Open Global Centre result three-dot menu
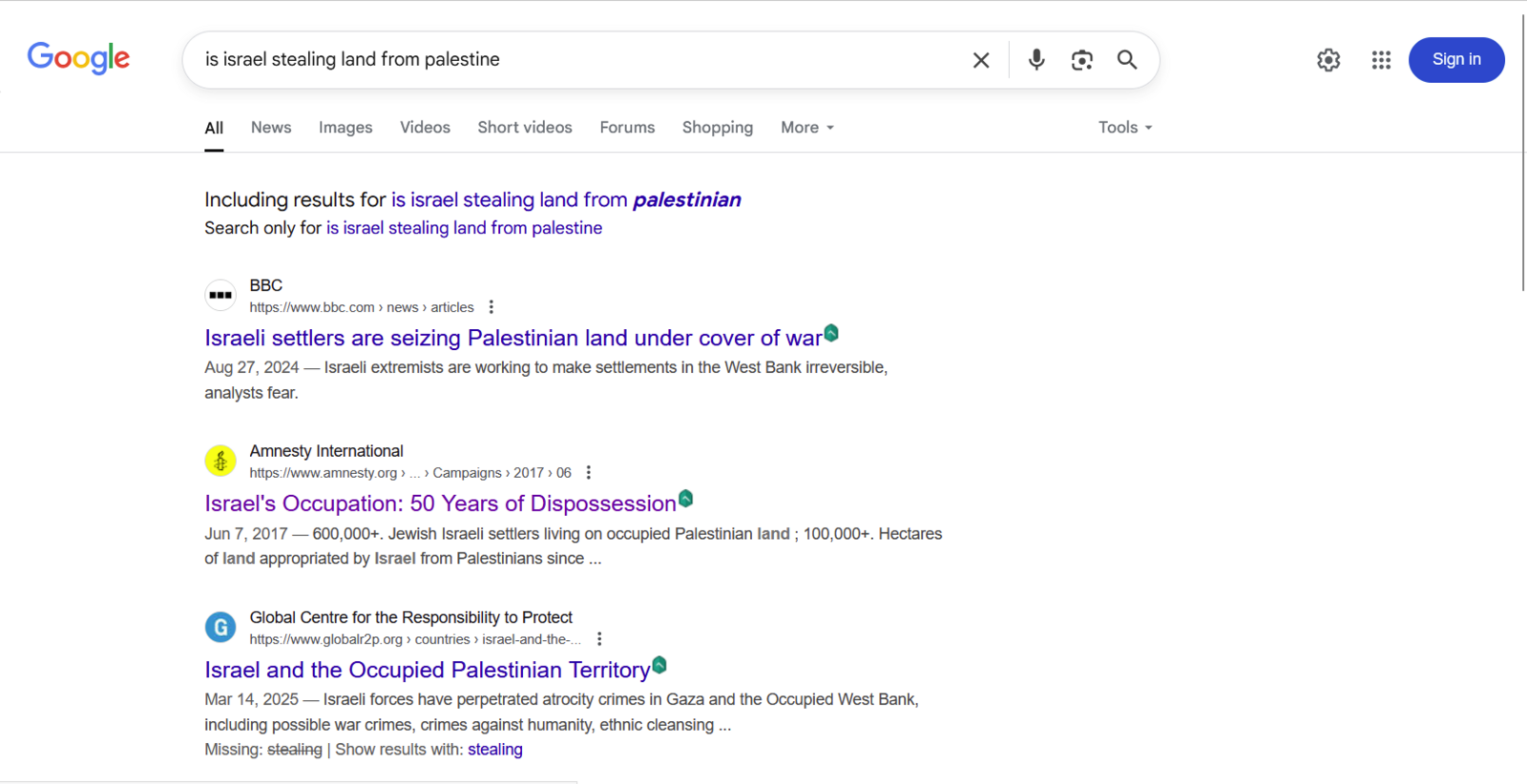 coord(599,639)
